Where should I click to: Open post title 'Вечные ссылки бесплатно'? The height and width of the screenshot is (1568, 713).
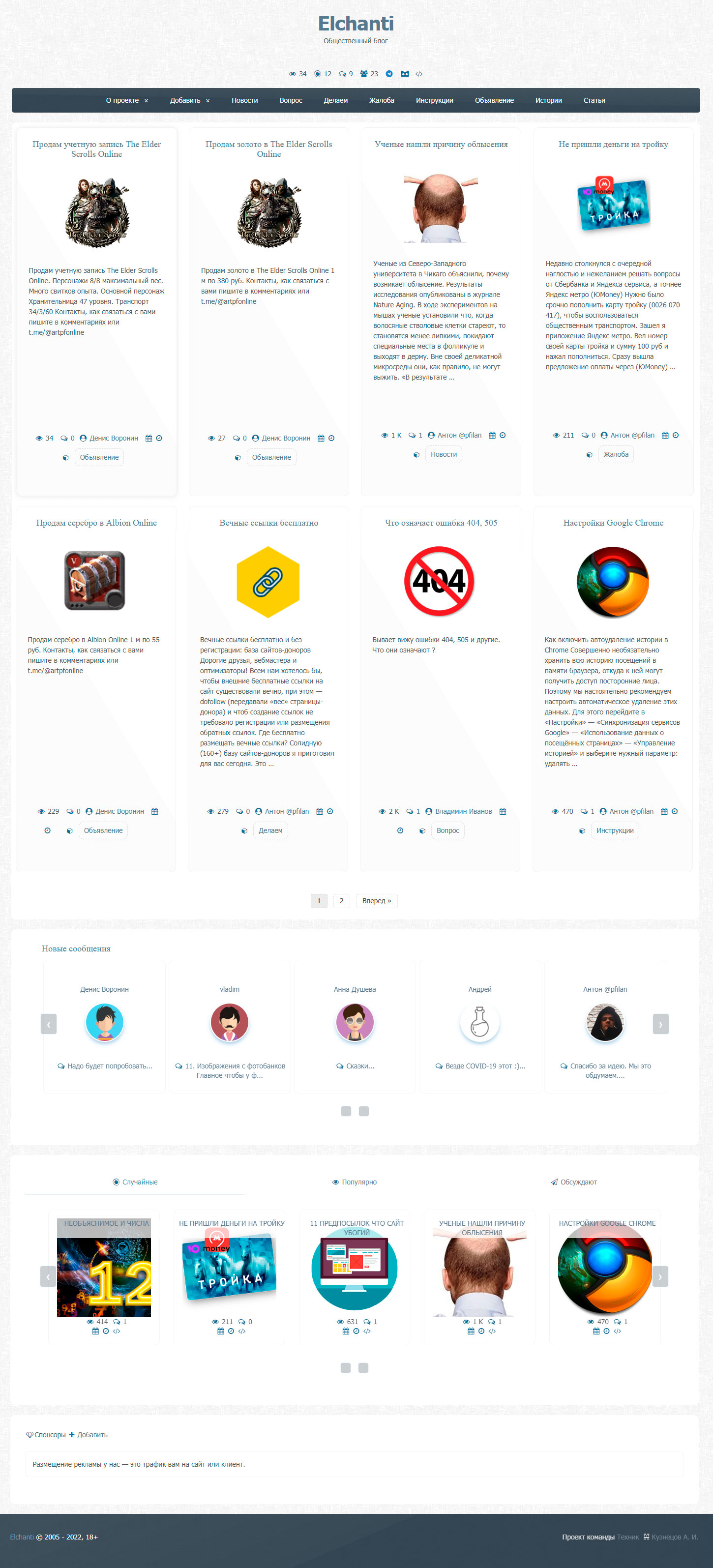tap(268, 523)
